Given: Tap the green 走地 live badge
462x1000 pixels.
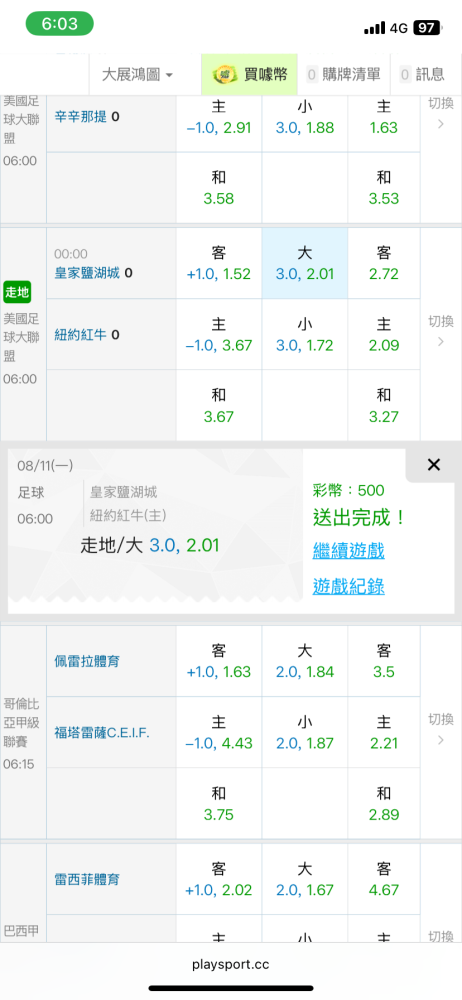Looking at the screenshot, I should pyautogui.click(x=17, y=293).
